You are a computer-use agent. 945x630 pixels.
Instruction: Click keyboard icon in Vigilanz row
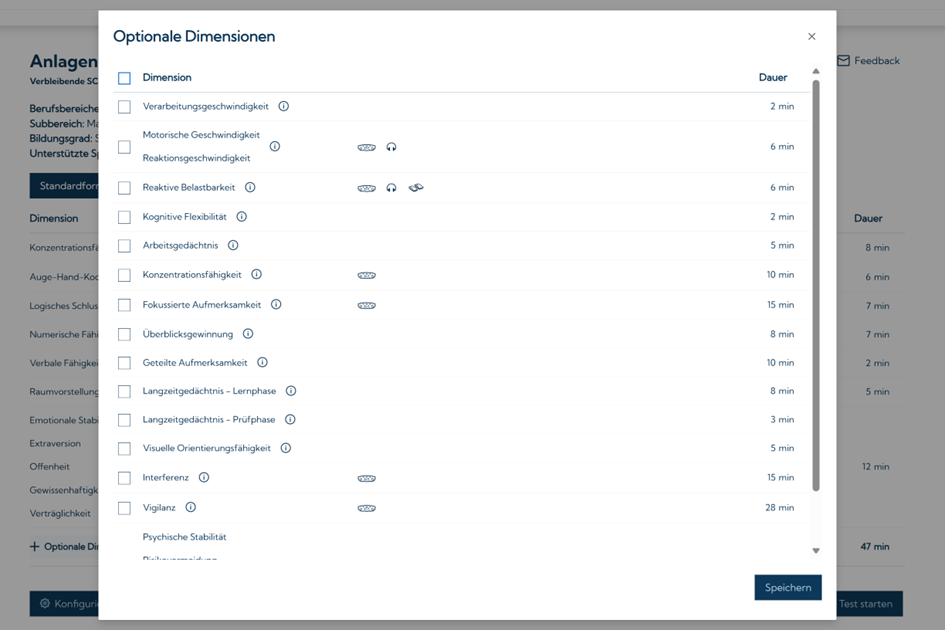point(367,508)
